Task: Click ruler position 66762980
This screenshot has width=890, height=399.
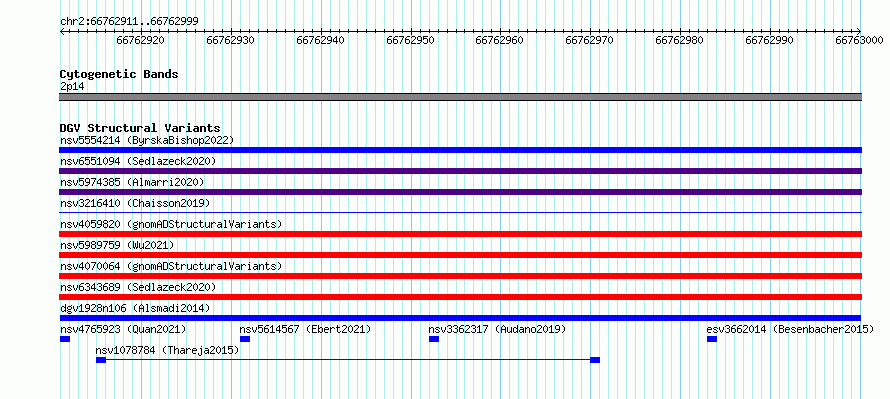Action: click(x=679, y=40)
